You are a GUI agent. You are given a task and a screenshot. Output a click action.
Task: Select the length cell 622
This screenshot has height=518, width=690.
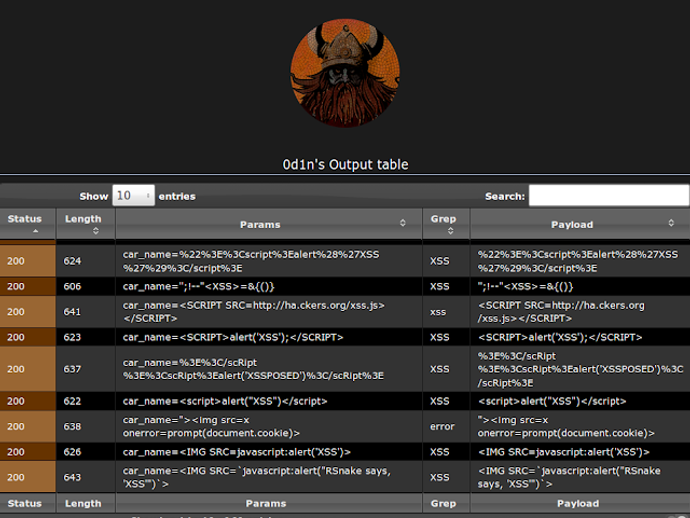point(86,401)
